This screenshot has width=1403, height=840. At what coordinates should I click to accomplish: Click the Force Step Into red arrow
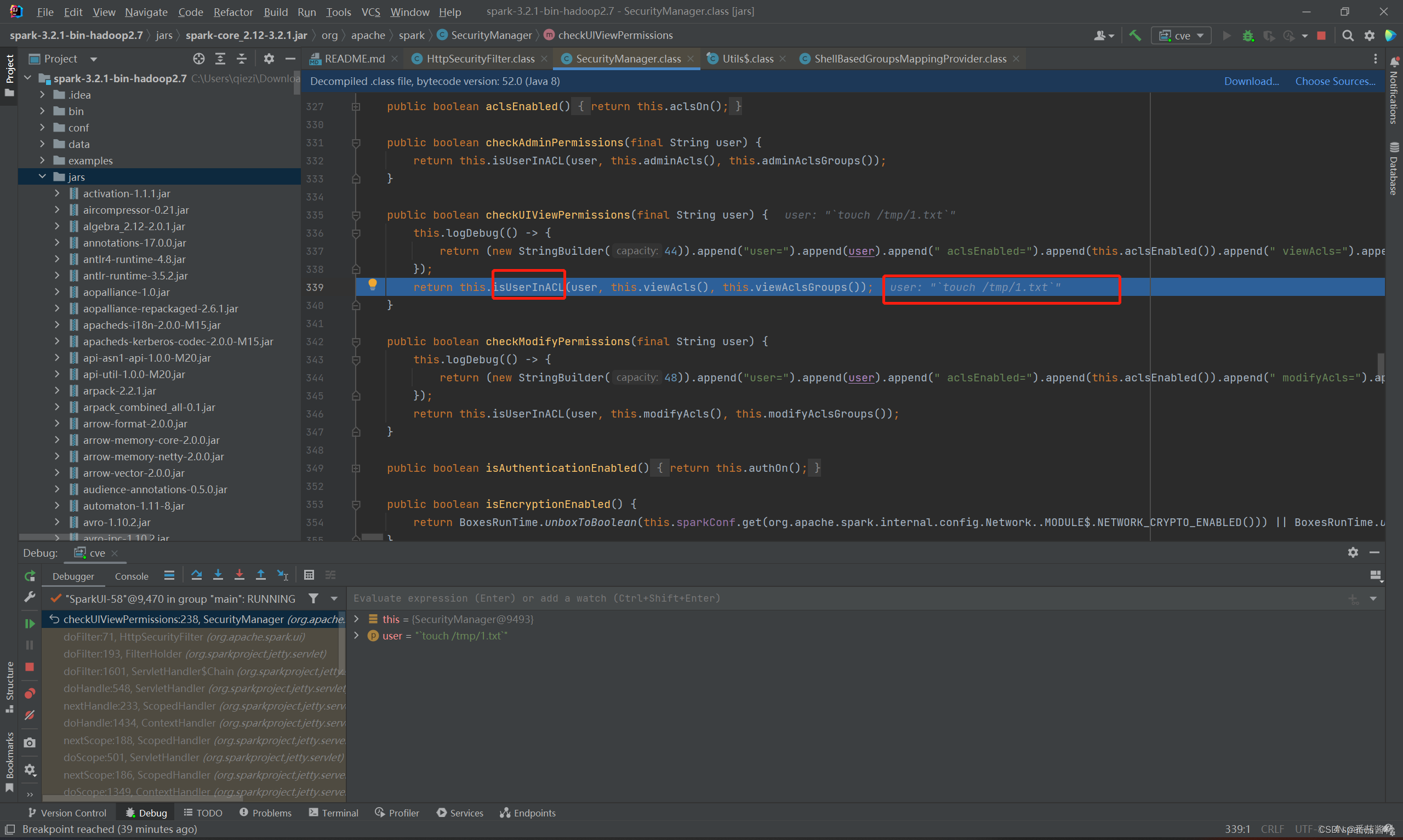click(239, 575)
